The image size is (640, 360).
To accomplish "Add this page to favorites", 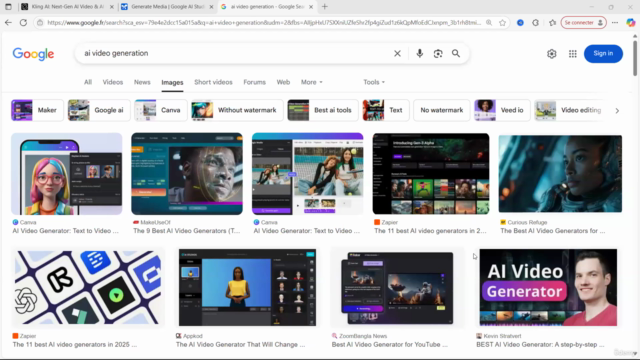I will (x=502, y=23).
